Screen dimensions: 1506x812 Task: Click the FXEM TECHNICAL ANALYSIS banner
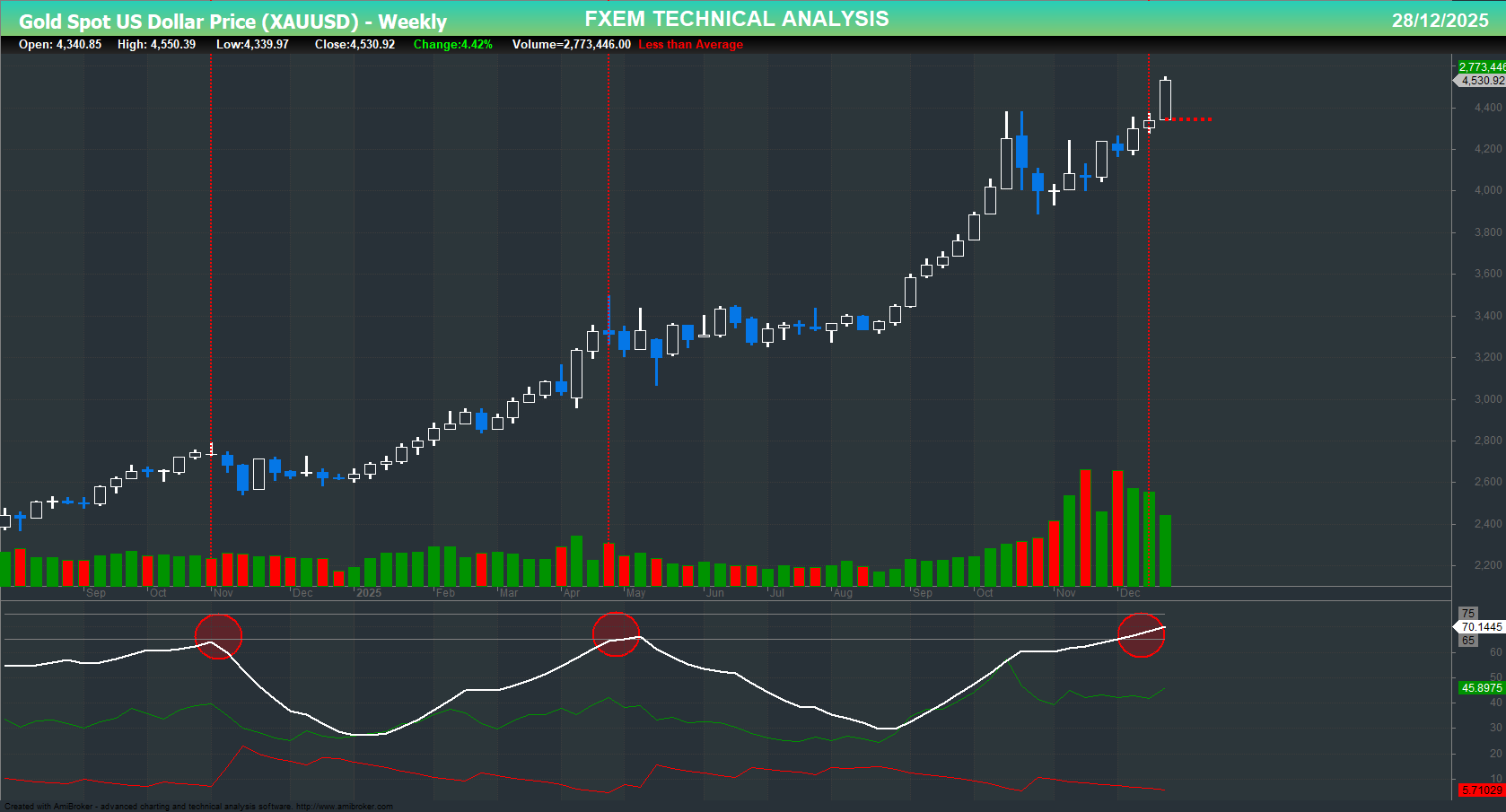tap(736, 18)
